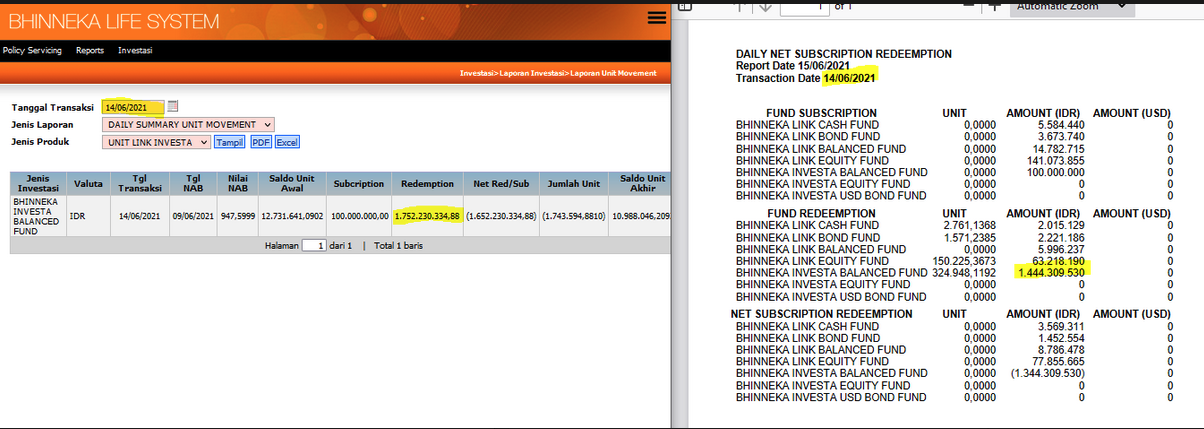The width and height of the screenshot is (1204, 429).
Task: Go to previous PDF page arrow
Action: click(x=739, y=6)
